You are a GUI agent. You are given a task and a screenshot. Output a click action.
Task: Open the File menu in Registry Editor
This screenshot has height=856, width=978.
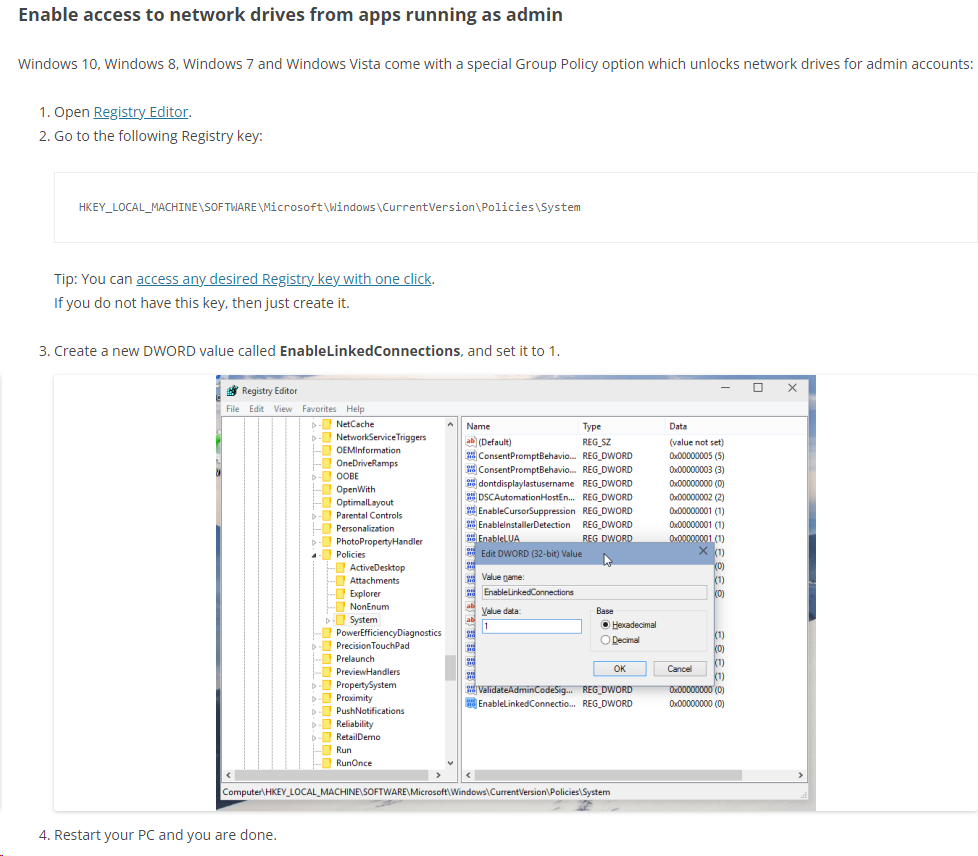[x=233, y=409]
